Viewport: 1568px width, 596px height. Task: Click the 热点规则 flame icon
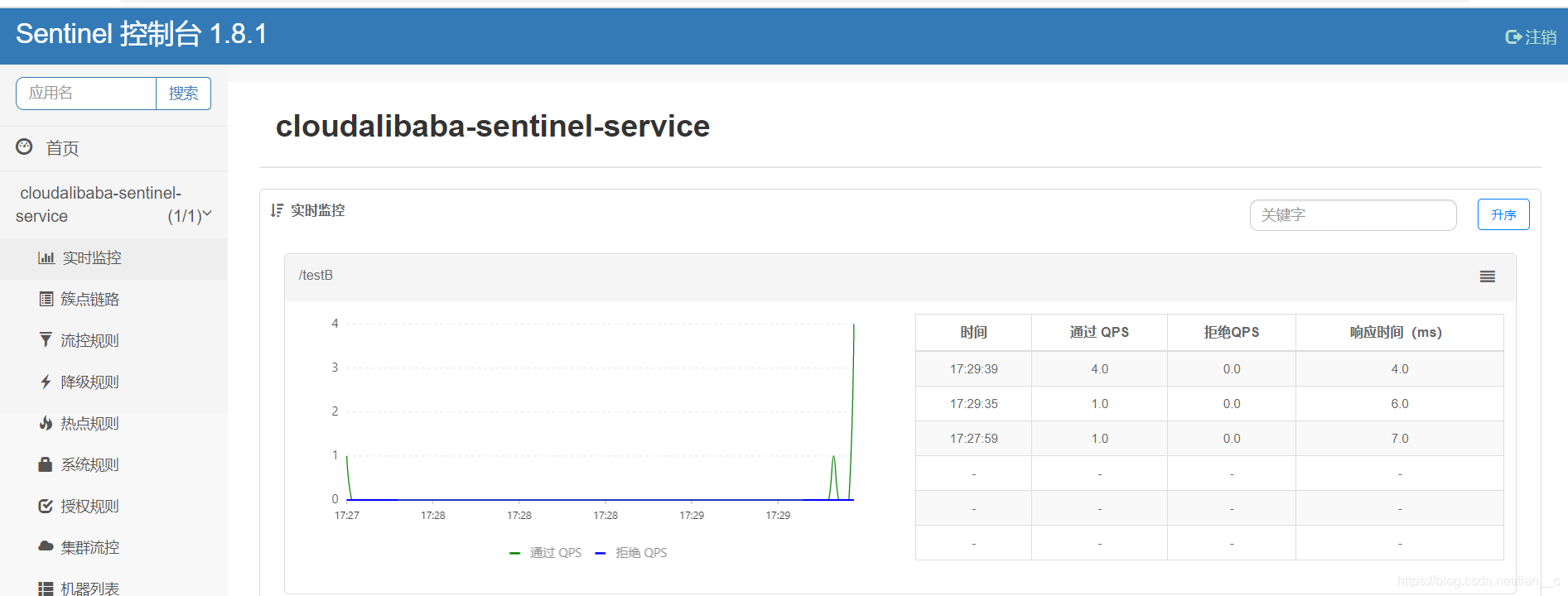(x=46, y=423)
